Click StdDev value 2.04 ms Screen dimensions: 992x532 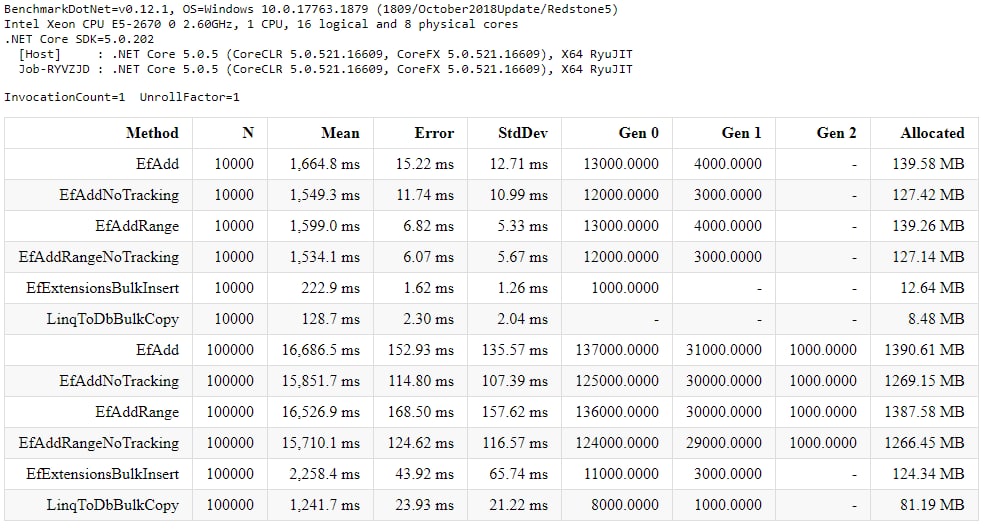522,319
